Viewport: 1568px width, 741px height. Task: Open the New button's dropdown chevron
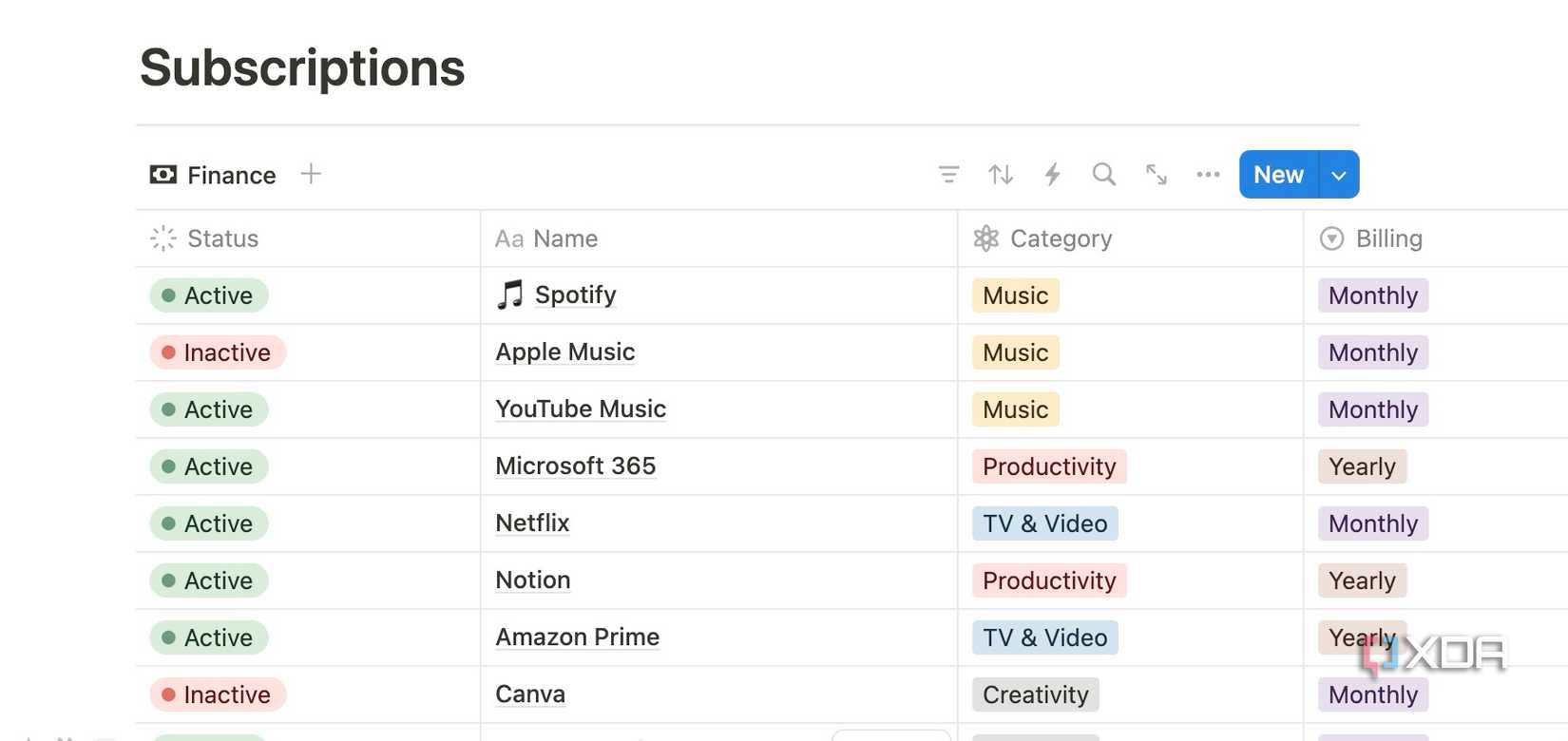pos(1339,174)
